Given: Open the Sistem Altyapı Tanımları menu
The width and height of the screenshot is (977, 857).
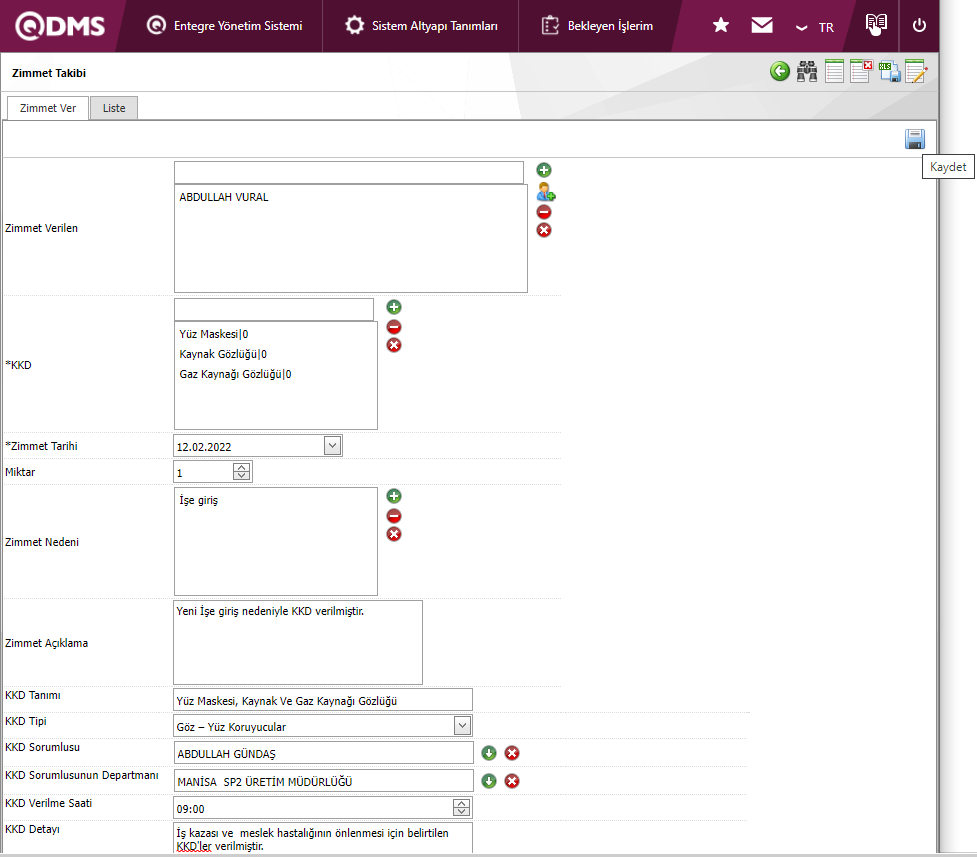Looking at the screenshot, I should tap(421, 26).
